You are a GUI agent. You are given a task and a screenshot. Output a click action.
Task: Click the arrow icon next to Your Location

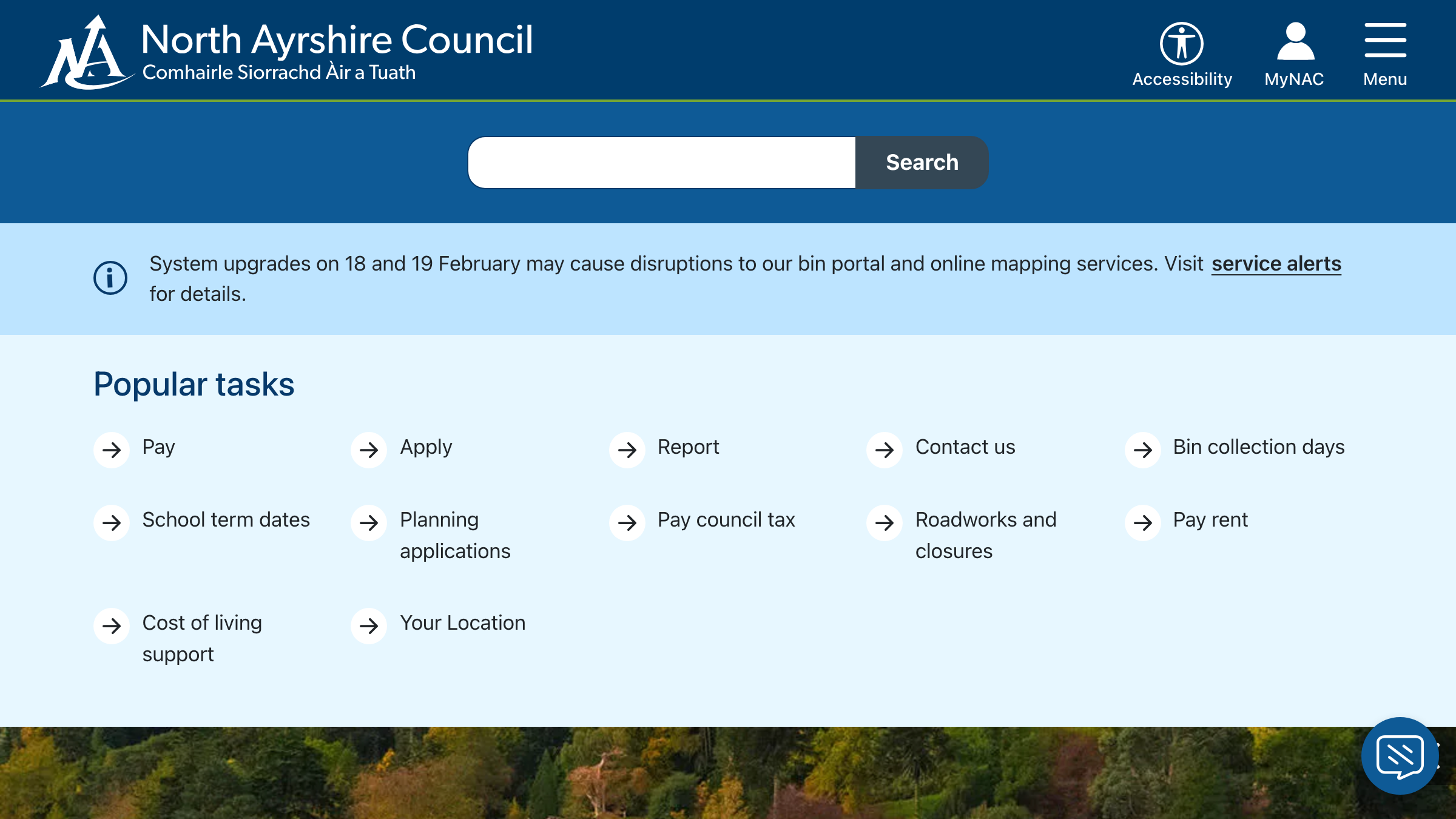tap(368, 626)
